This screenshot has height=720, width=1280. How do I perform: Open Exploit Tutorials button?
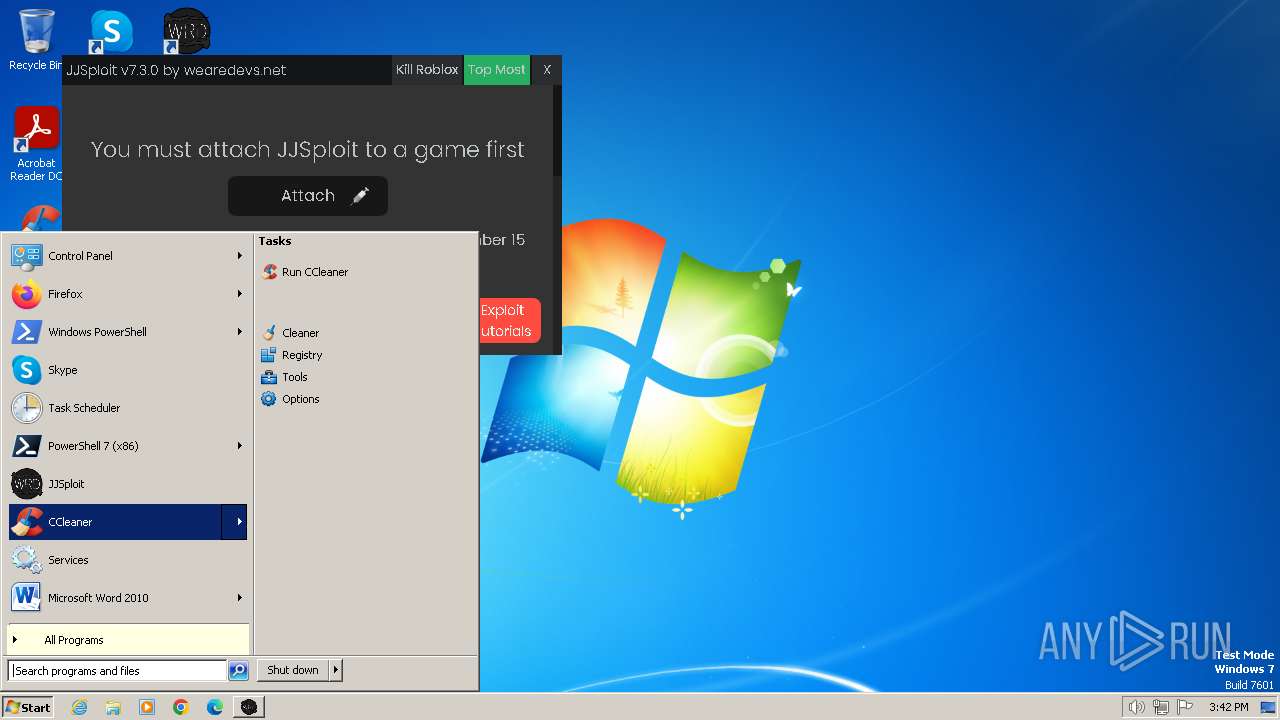click(509, 321)
